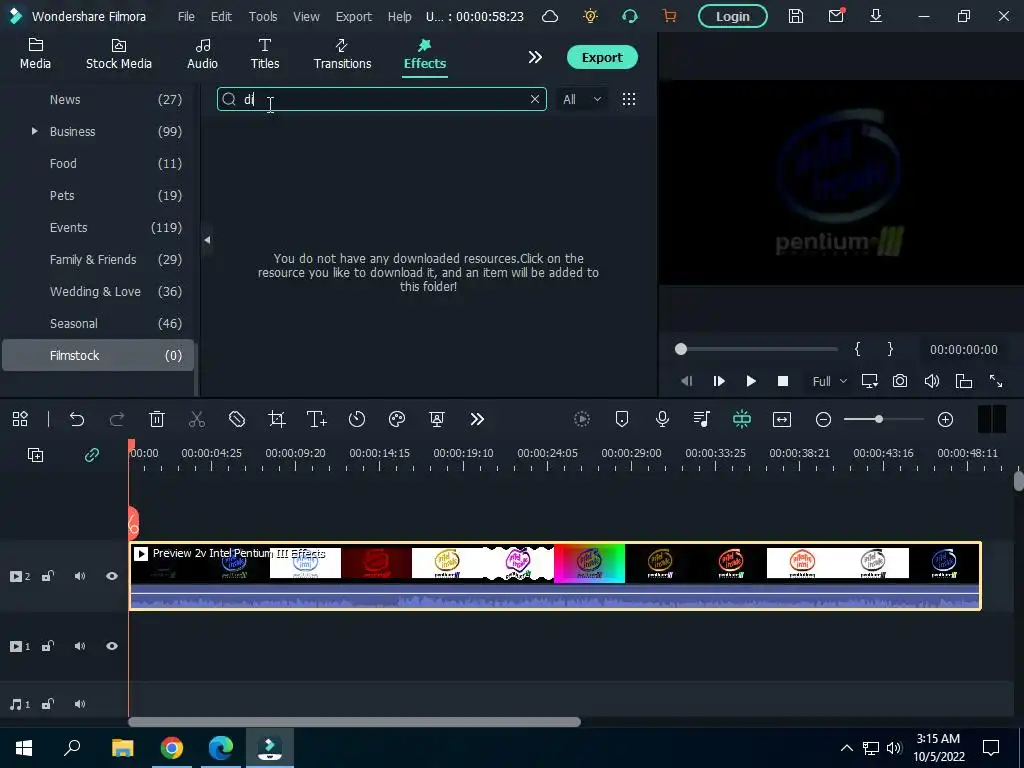Save project with the floppy disk icon
Image resolution: width=1024 pixels, height=768 pixels.
tap(795, 16)
